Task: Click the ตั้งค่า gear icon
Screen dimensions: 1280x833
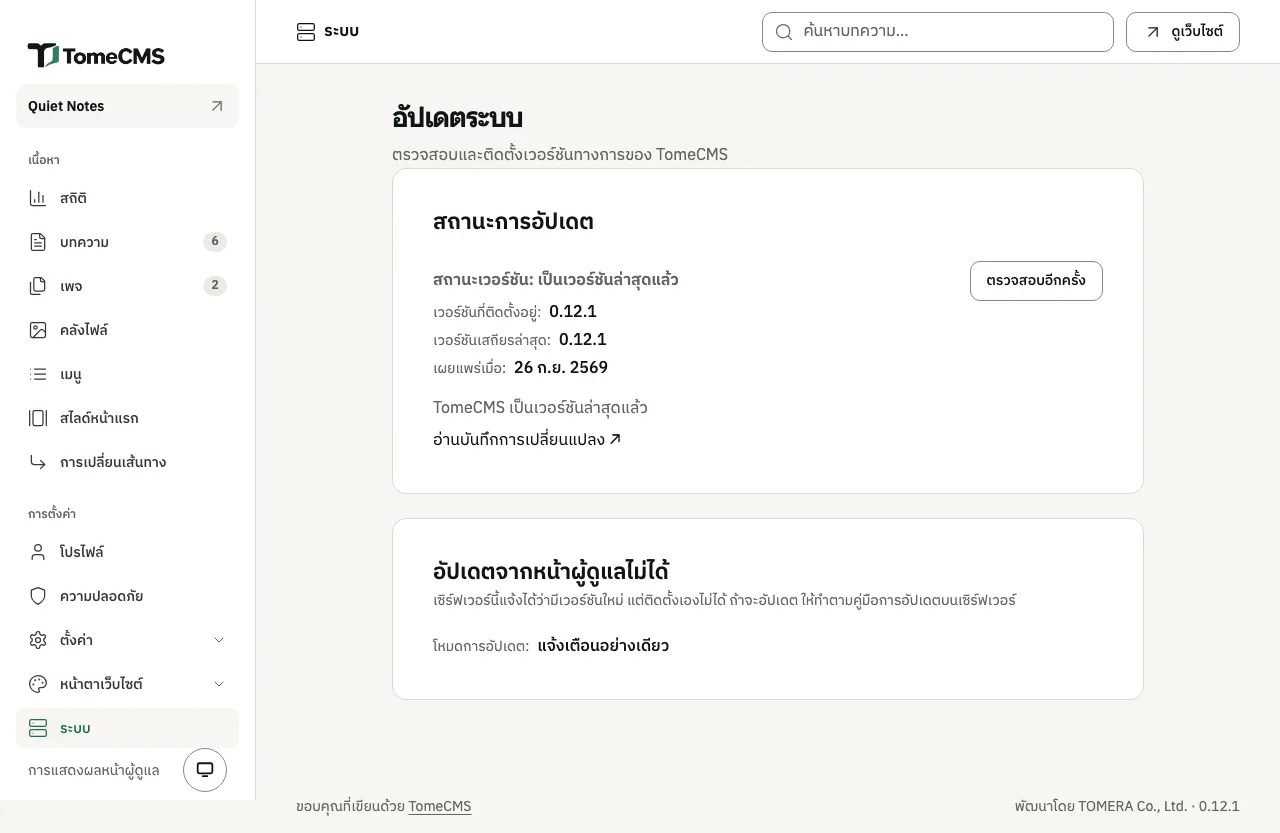Action: 38,640
